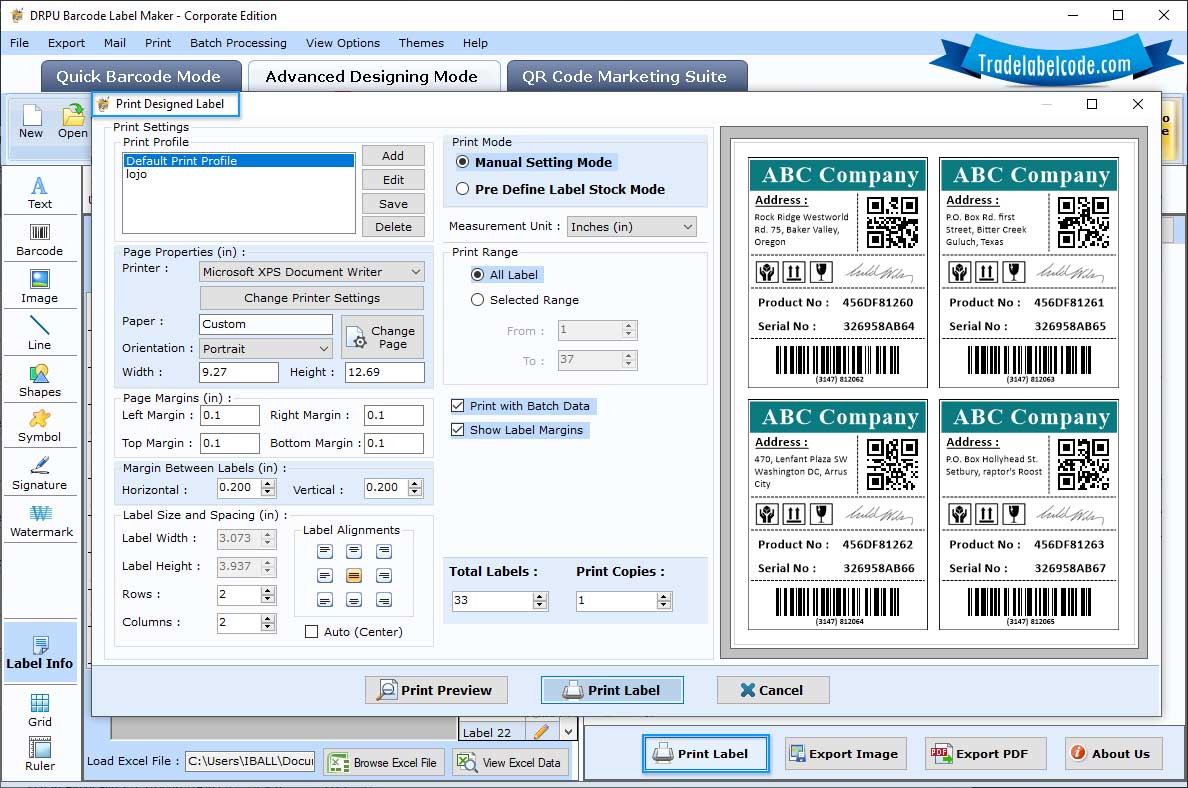This screenshot has width=1188, height=788.
Task: Open the Themes menu
Action: [421, 43]
